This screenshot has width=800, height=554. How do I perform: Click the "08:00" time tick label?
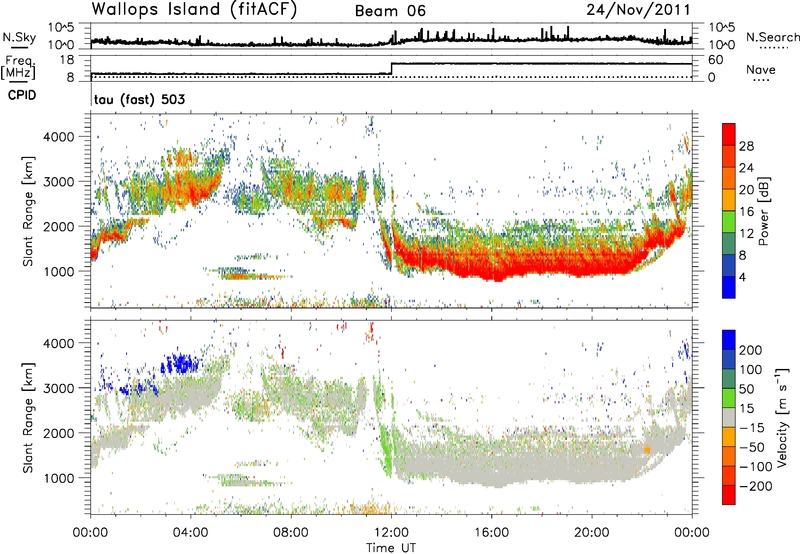(x=291, y=533)
